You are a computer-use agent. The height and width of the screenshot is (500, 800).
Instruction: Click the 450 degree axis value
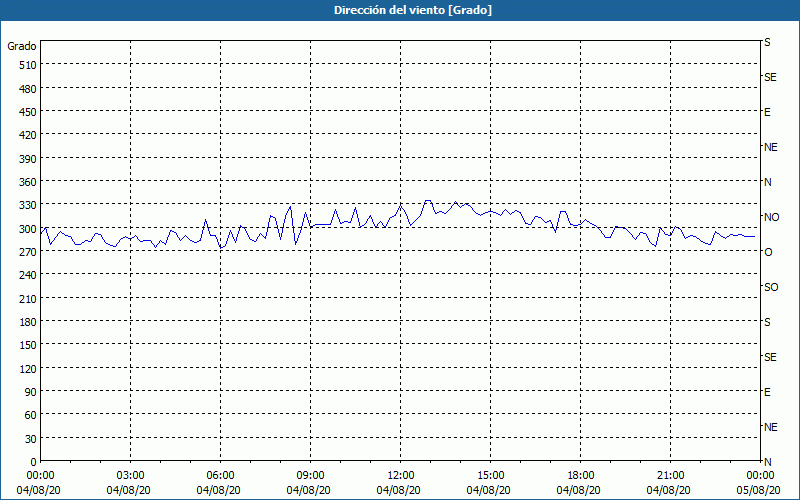(29, 112)
